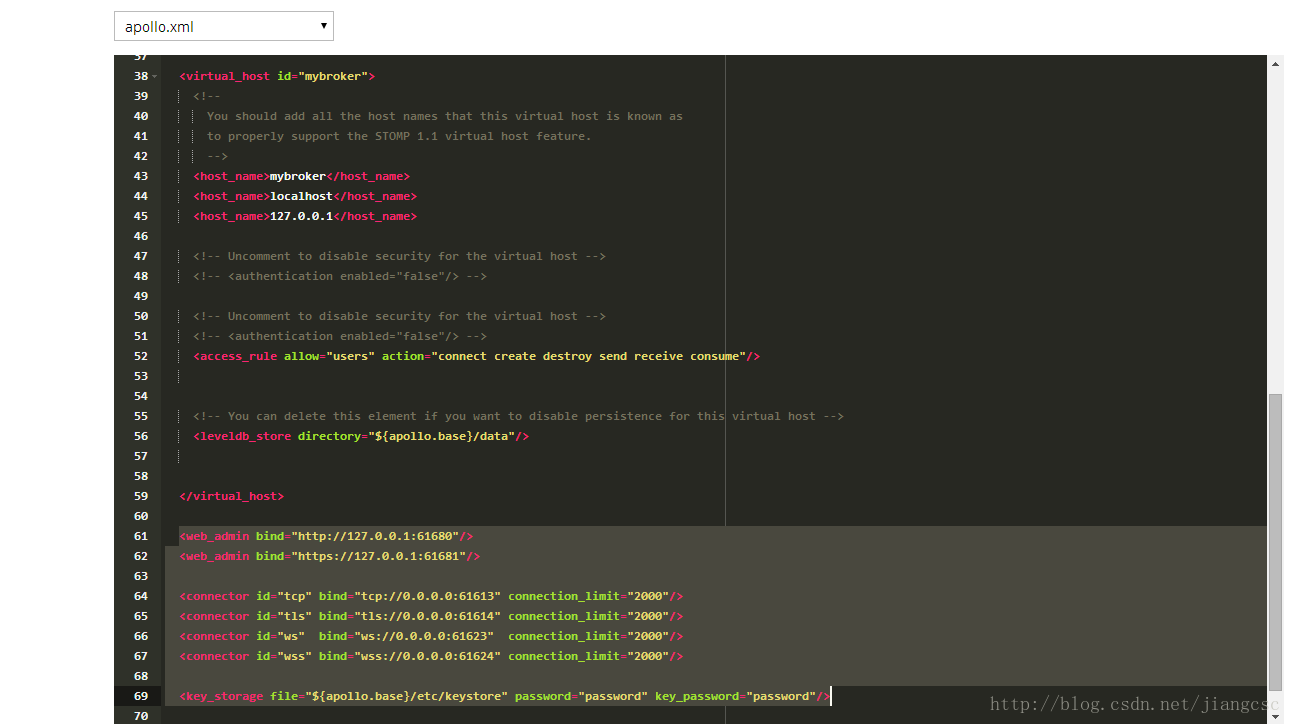This screenshot has height=724, width=1291.
Task: Click the vertical scrollbar thumb
Action: [x=1275, y=542]
